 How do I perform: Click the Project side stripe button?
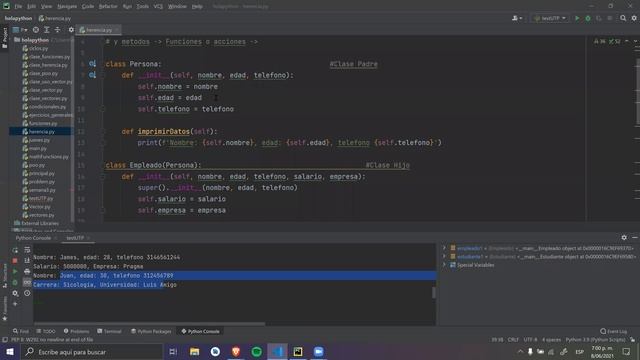click(x=4, y=38)
